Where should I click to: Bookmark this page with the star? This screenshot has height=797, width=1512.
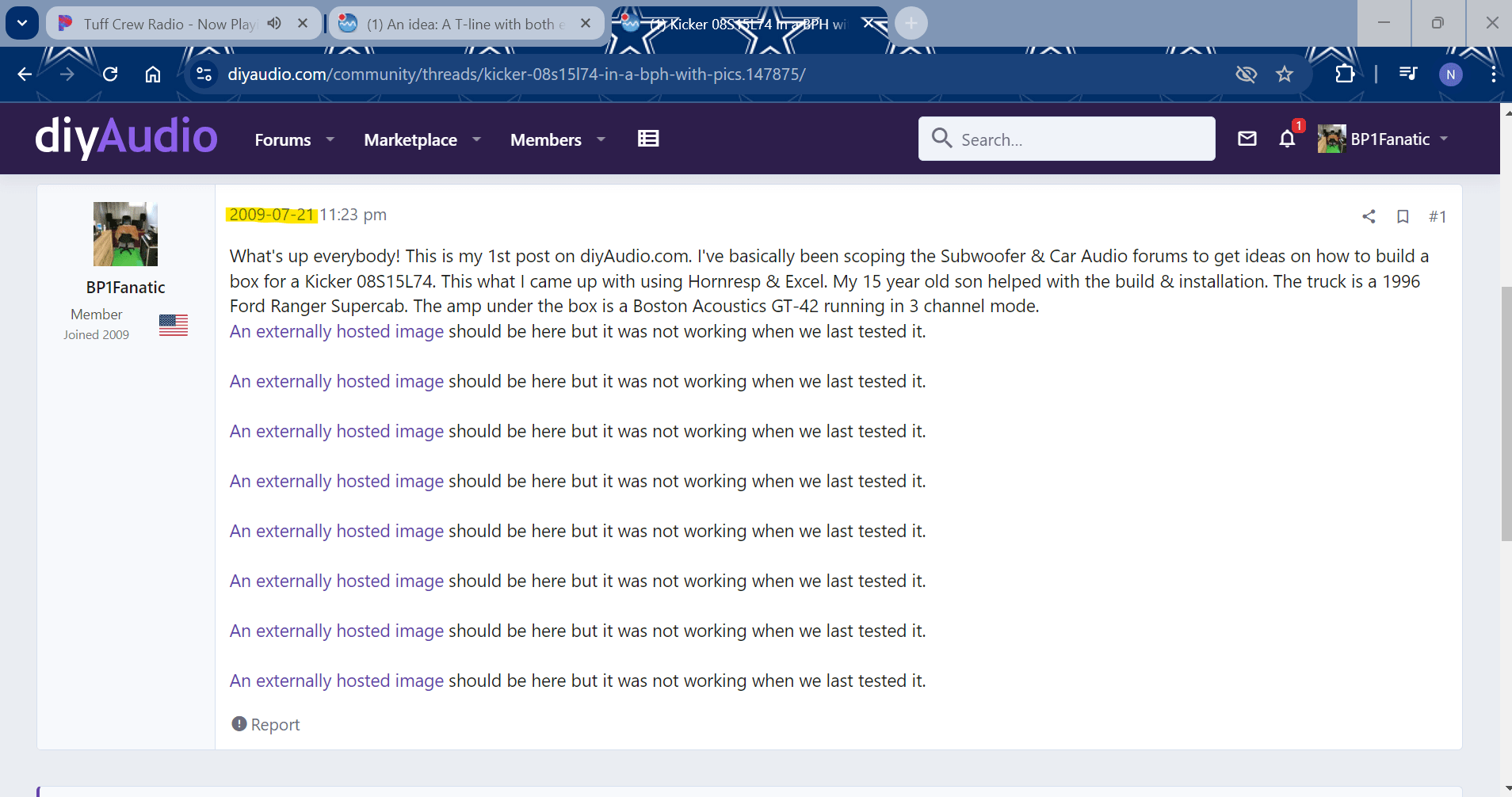coord(1285,74)
